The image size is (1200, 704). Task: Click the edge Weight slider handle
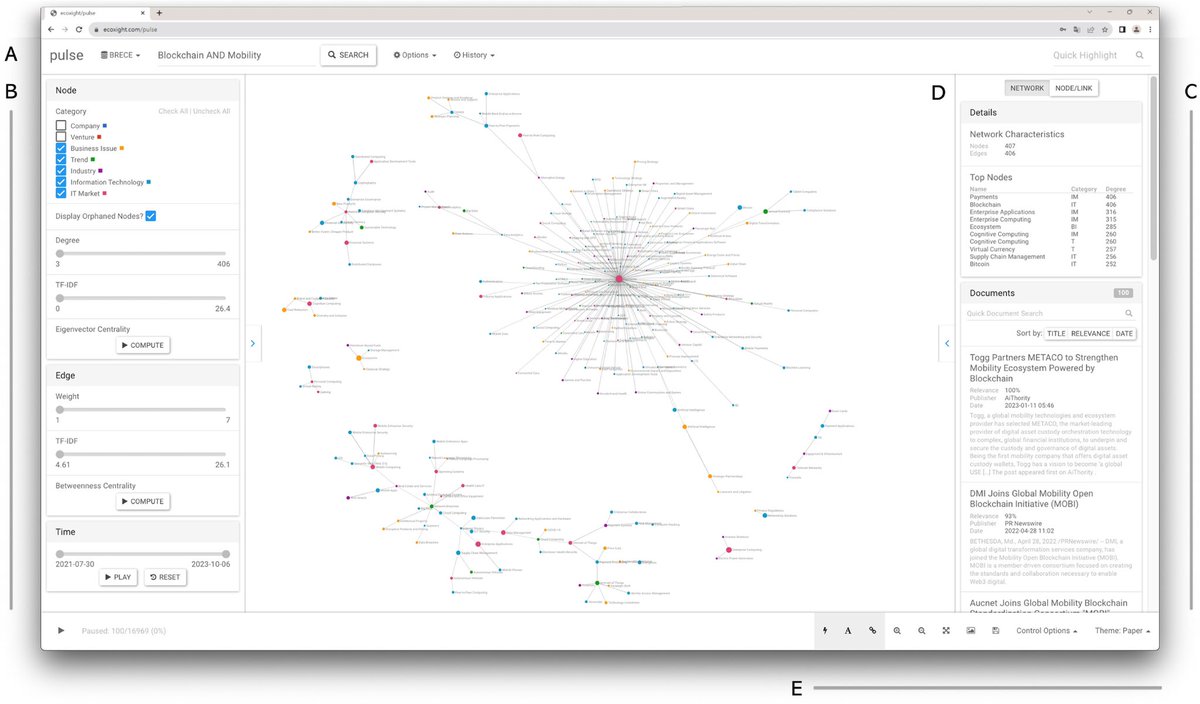pos(60,410)
